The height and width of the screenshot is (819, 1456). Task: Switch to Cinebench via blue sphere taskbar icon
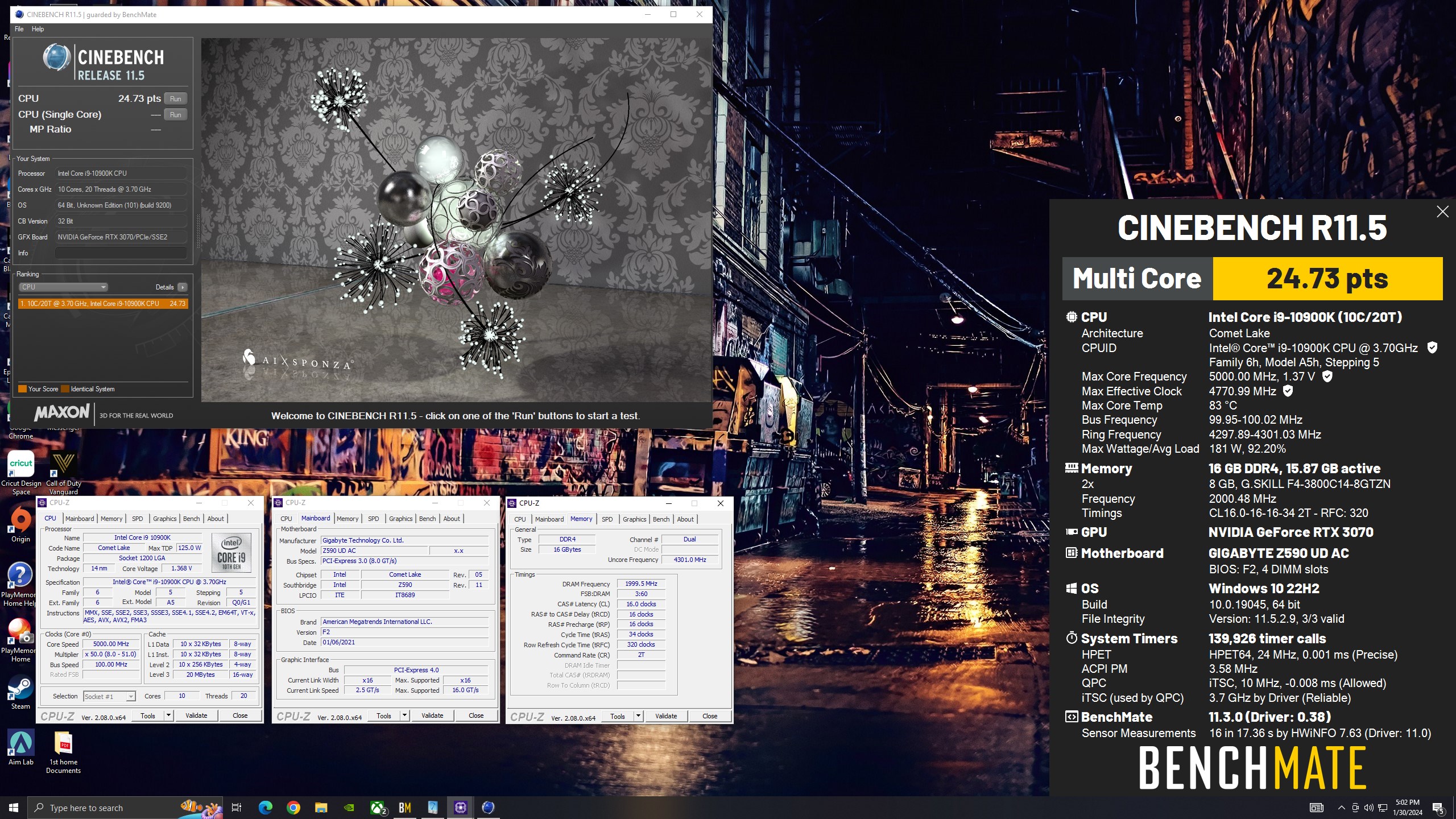pos(488,808)
